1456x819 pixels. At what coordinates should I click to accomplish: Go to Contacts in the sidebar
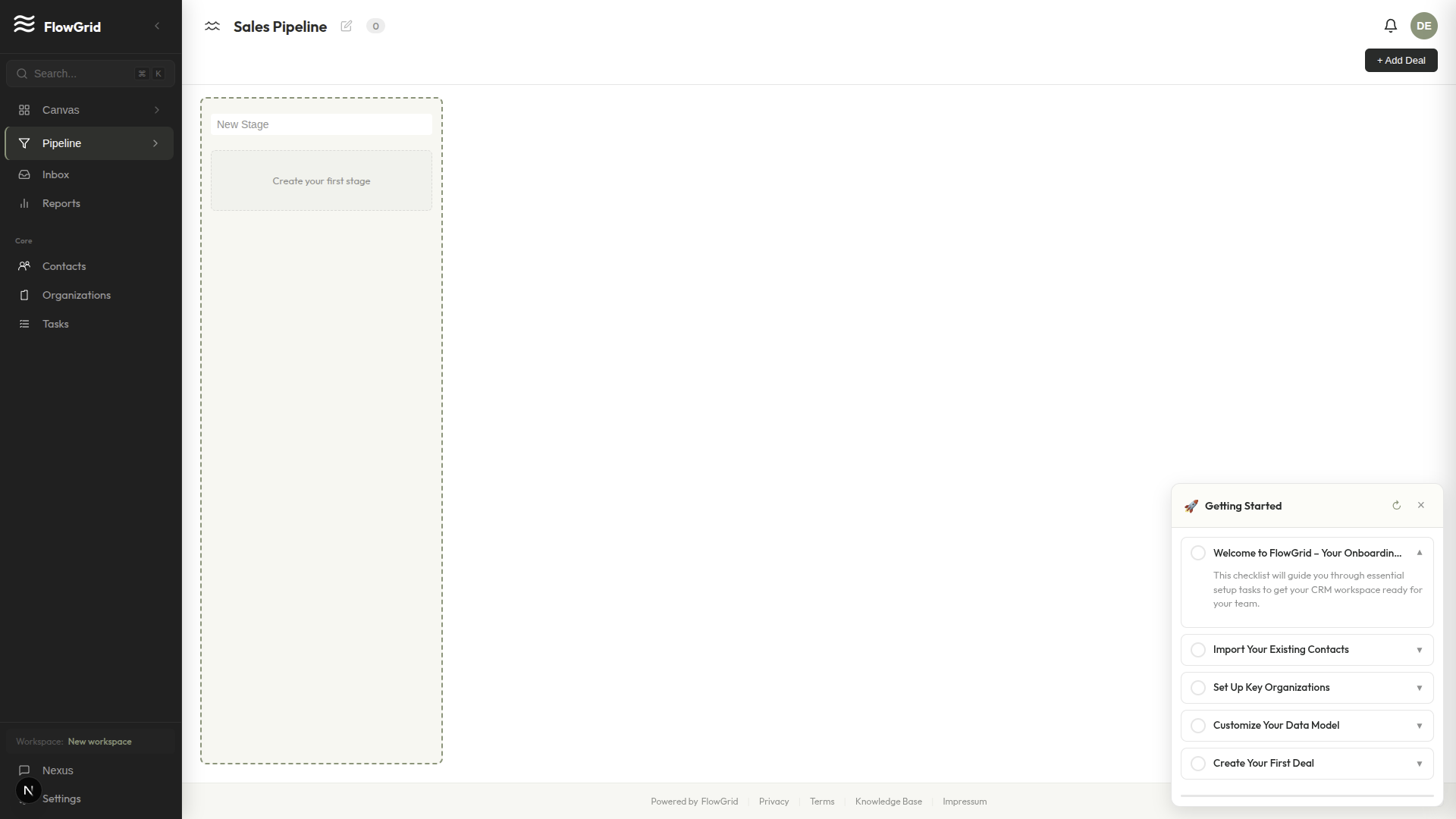[64, 266]
